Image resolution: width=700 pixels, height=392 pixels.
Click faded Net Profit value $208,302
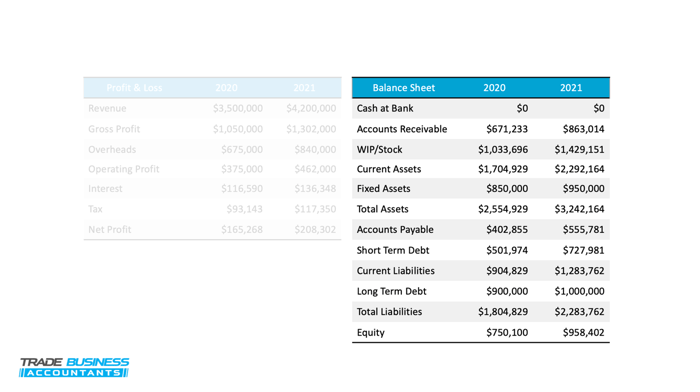315,230
